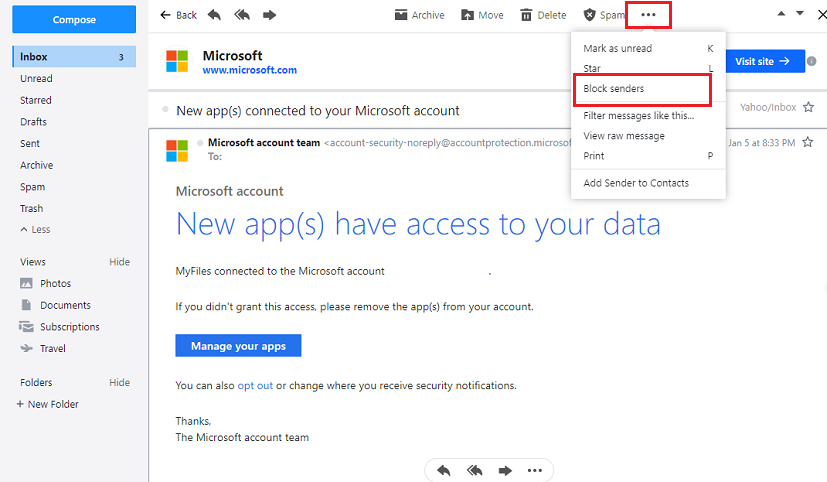
Task: Select Block senders from the menu
Action: (614, 89)
